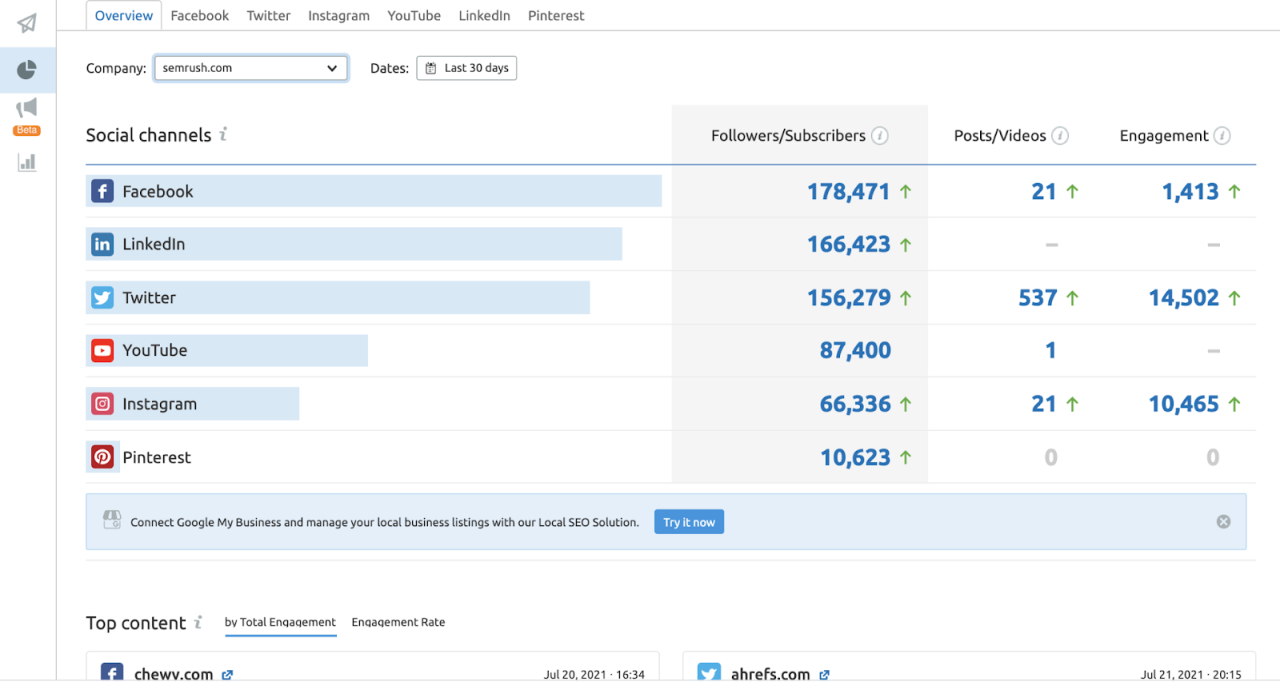Click the info icon beside Posts/Videos
The image size is (1280, 682).
1060,136
